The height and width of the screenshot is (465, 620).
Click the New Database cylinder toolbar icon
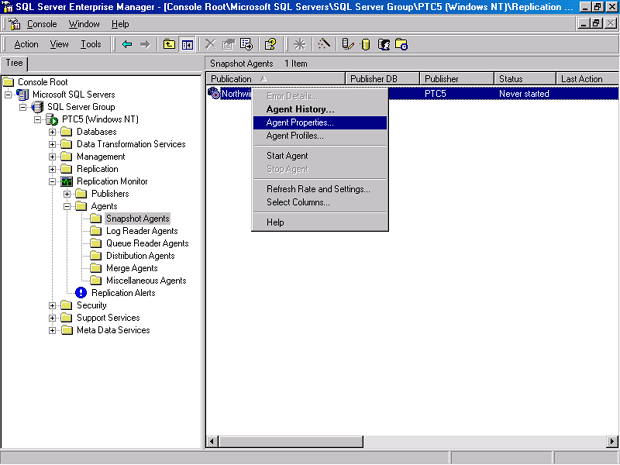coord(366,44)
